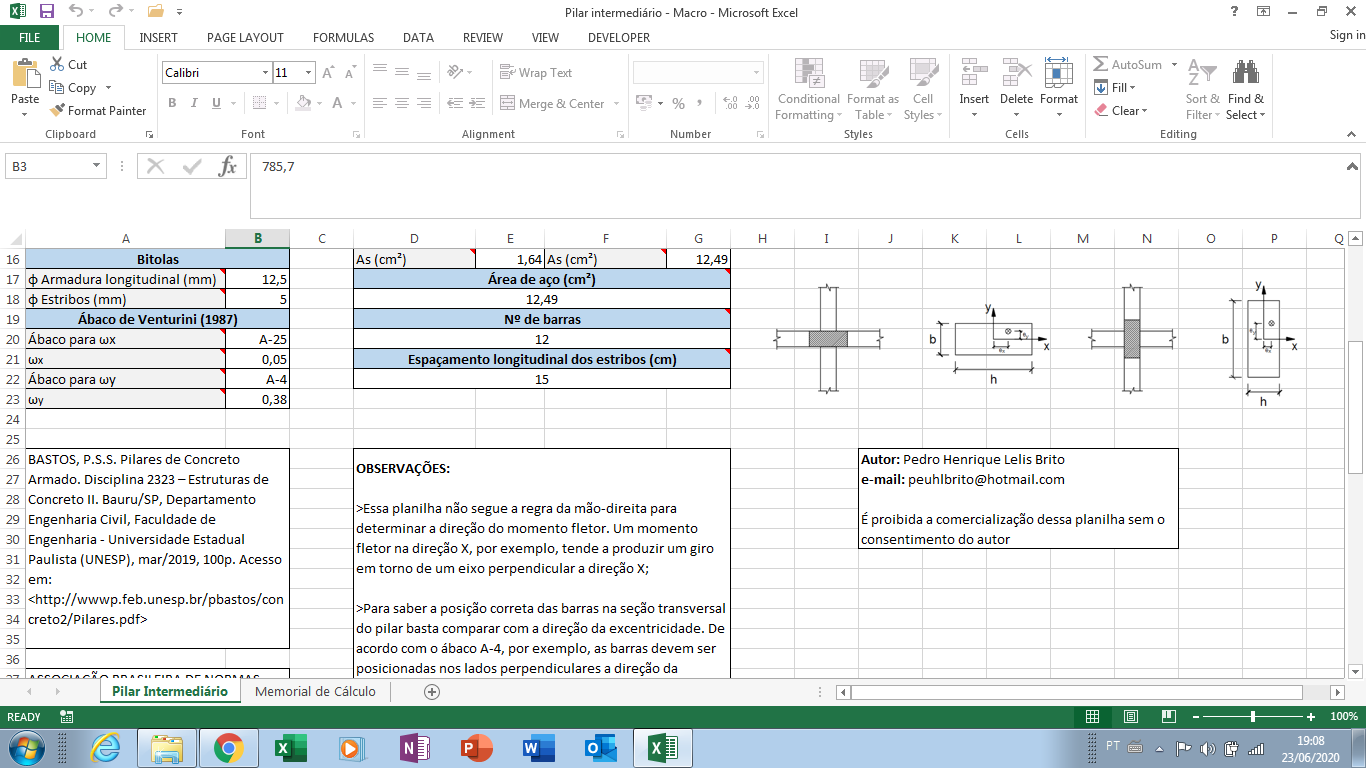Switch to Page Break Preview in status bar
This screenshot has width=1366, height=768.
pyautogui.click(x=1167, y=717)
